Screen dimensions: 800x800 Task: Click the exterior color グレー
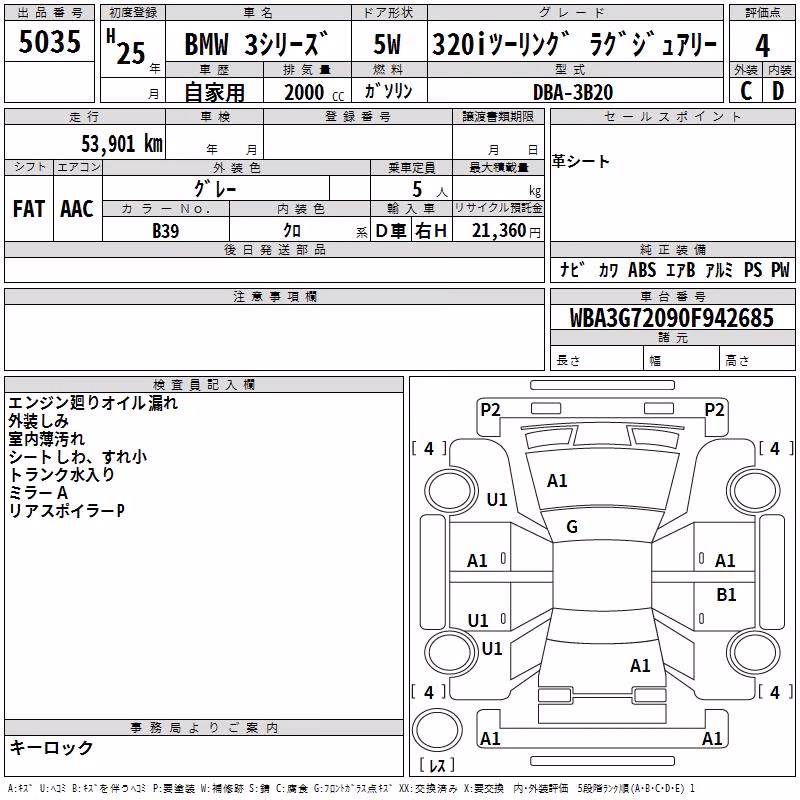click(x=215, y=189)
